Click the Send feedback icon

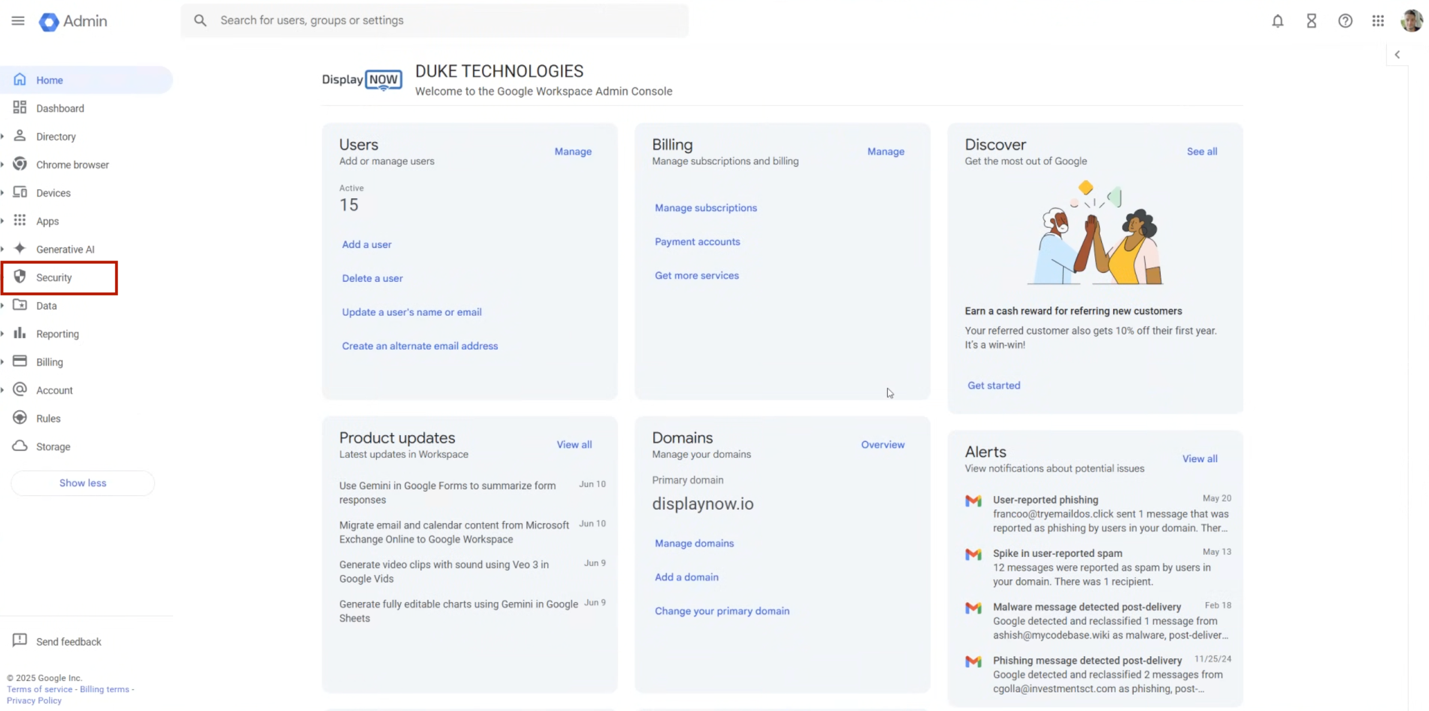(19, 640)
